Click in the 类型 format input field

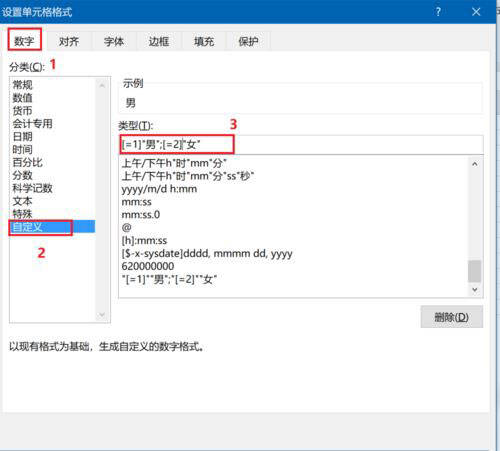pyautogui.click(x=301, y=145)
